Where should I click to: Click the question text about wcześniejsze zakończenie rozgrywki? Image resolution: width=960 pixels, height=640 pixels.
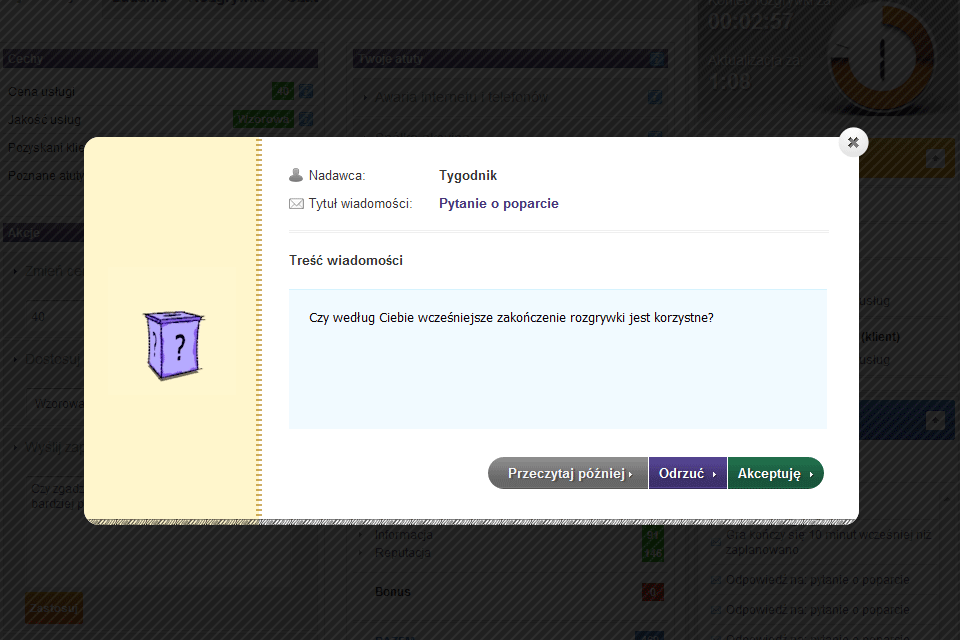pyautogui.click(x=511, y=318)
